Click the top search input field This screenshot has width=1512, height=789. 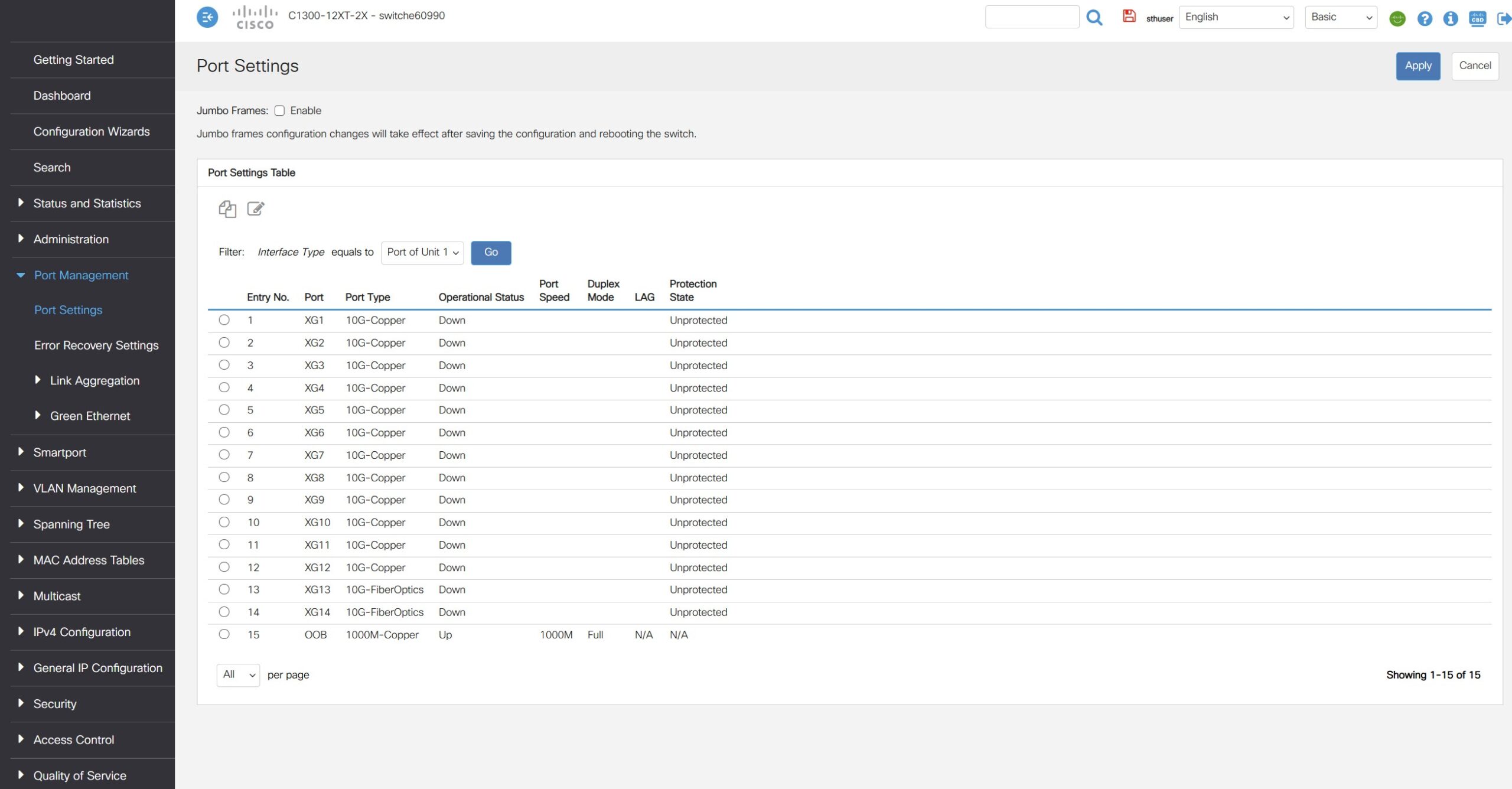[1031, 17]
